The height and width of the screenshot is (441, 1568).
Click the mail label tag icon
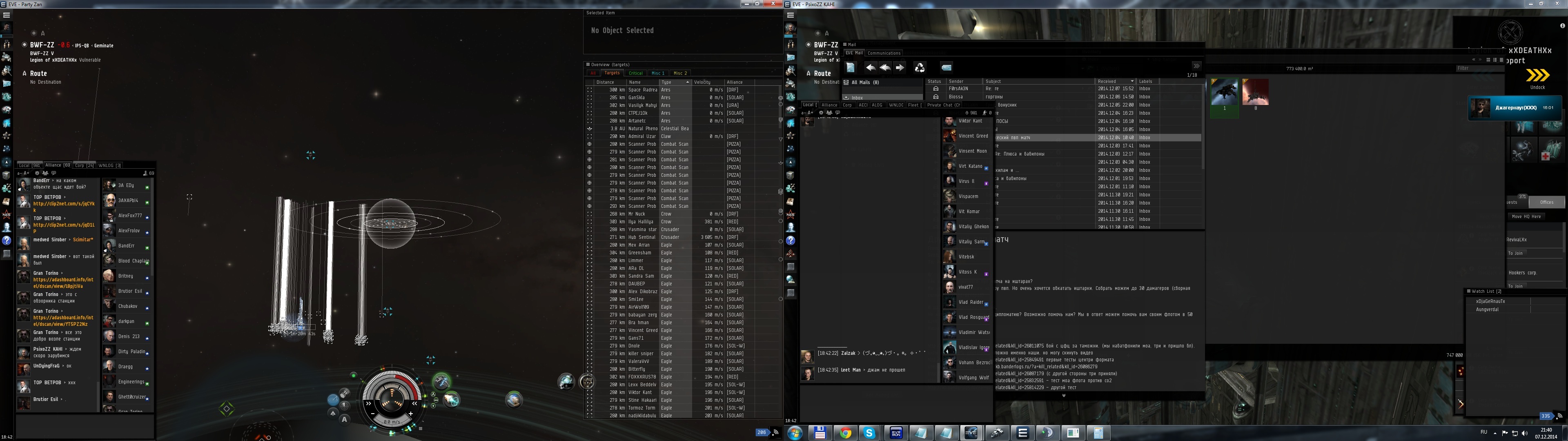946,68
